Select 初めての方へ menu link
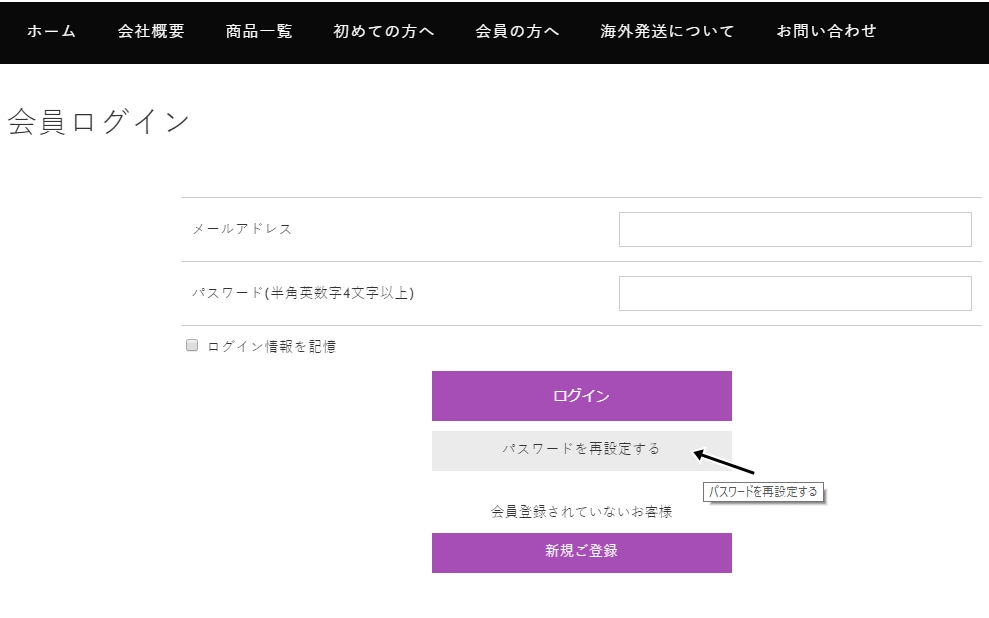989x618 pixels. (383, 32)
